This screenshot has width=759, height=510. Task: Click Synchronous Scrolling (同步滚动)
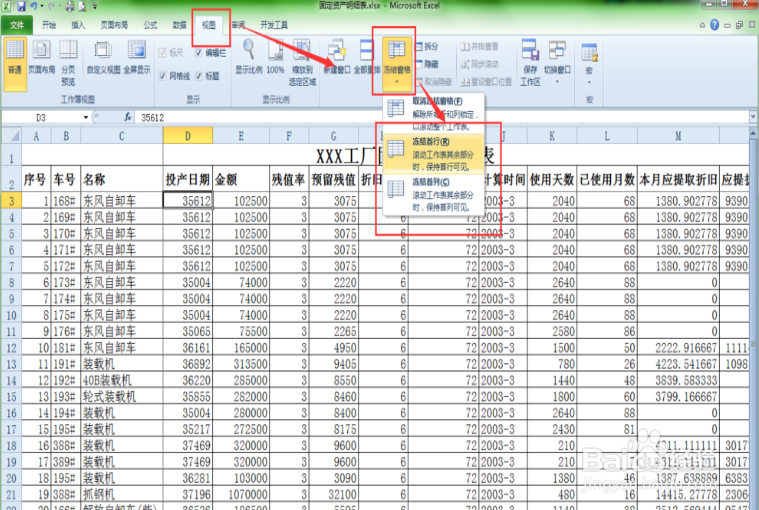pos(479,64)
